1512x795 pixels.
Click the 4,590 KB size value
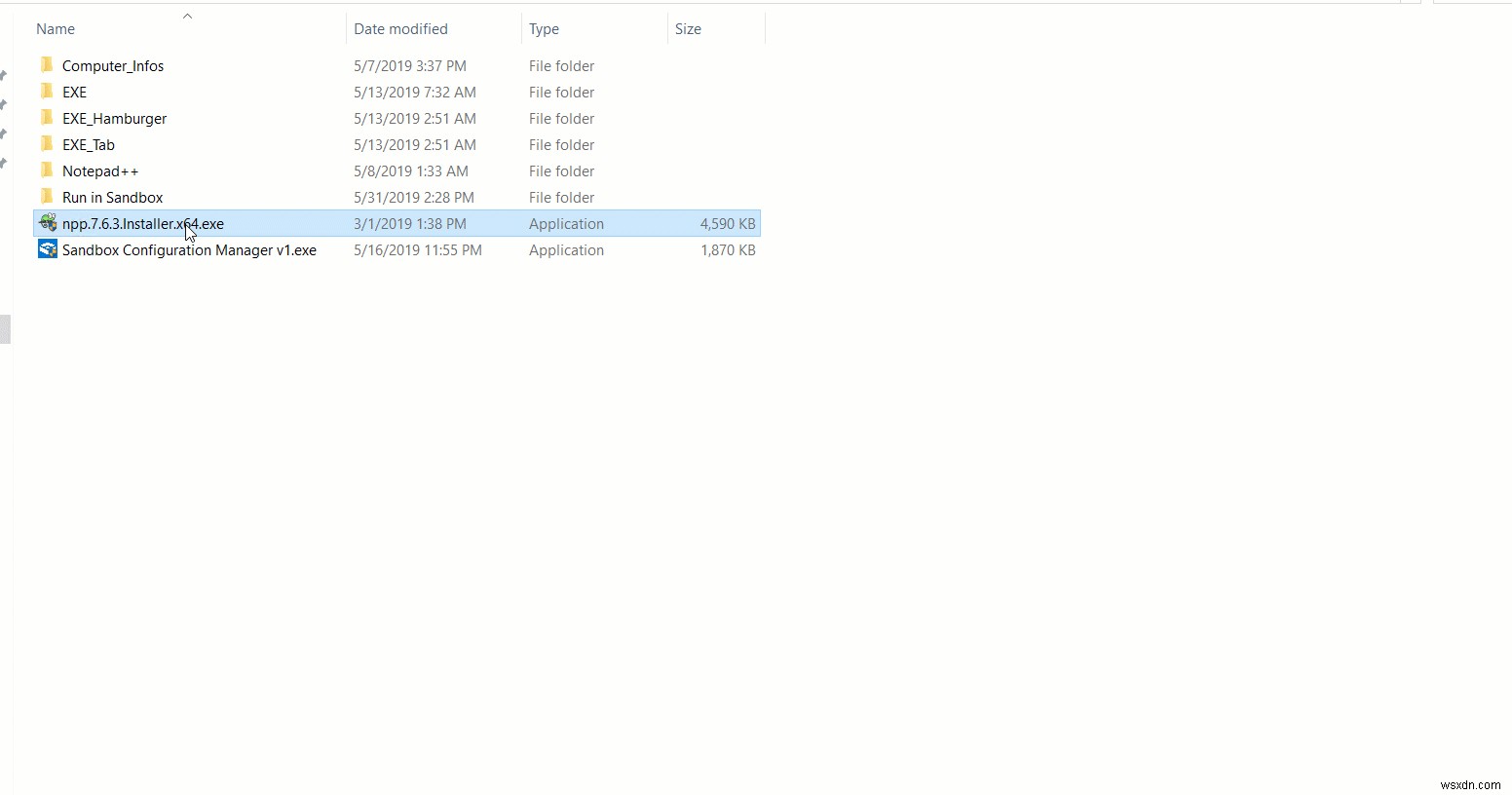point(727,223)
